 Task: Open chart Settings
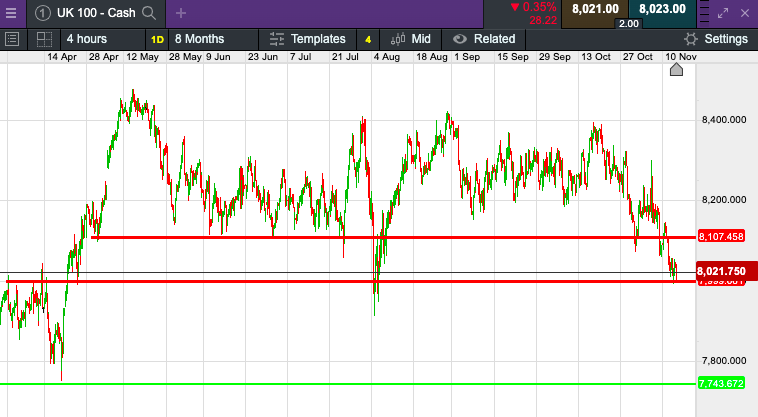pos(716,39)
